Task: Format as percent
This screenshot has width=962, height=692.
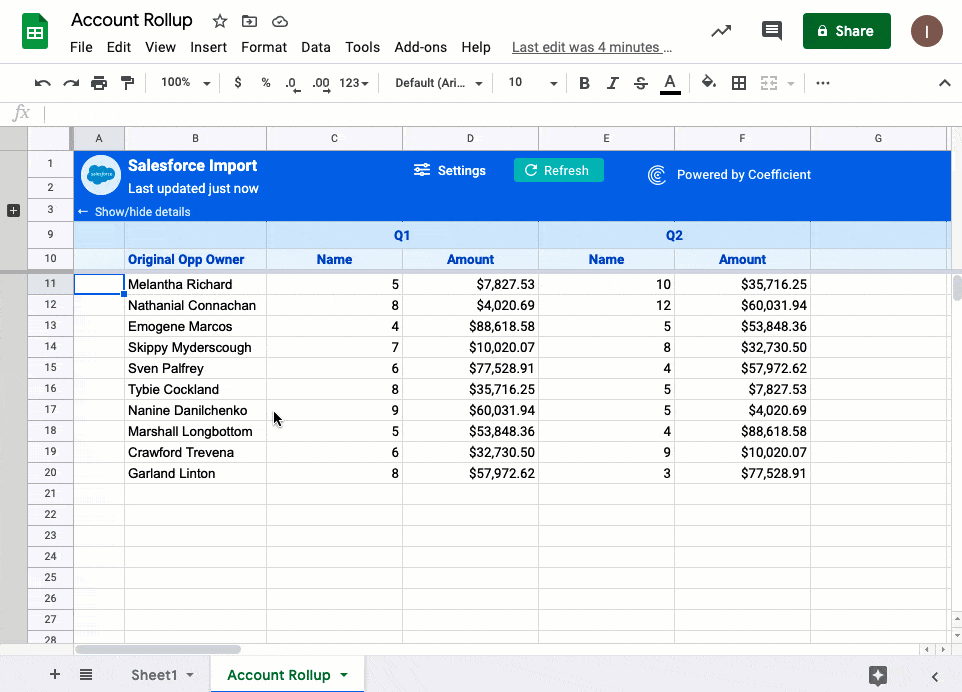Action: pos(266,83)
